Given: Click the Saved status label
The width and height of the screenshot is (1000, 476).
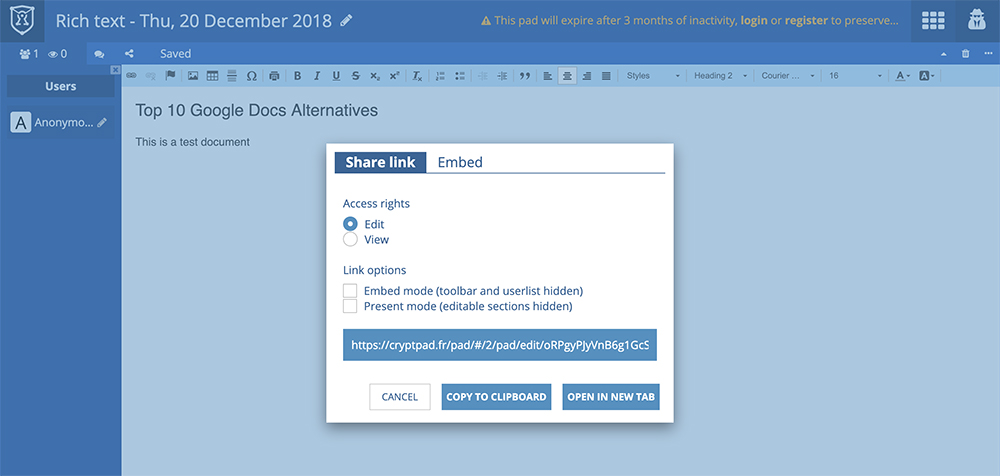Looking at the screenshot, I should point(175,54).
